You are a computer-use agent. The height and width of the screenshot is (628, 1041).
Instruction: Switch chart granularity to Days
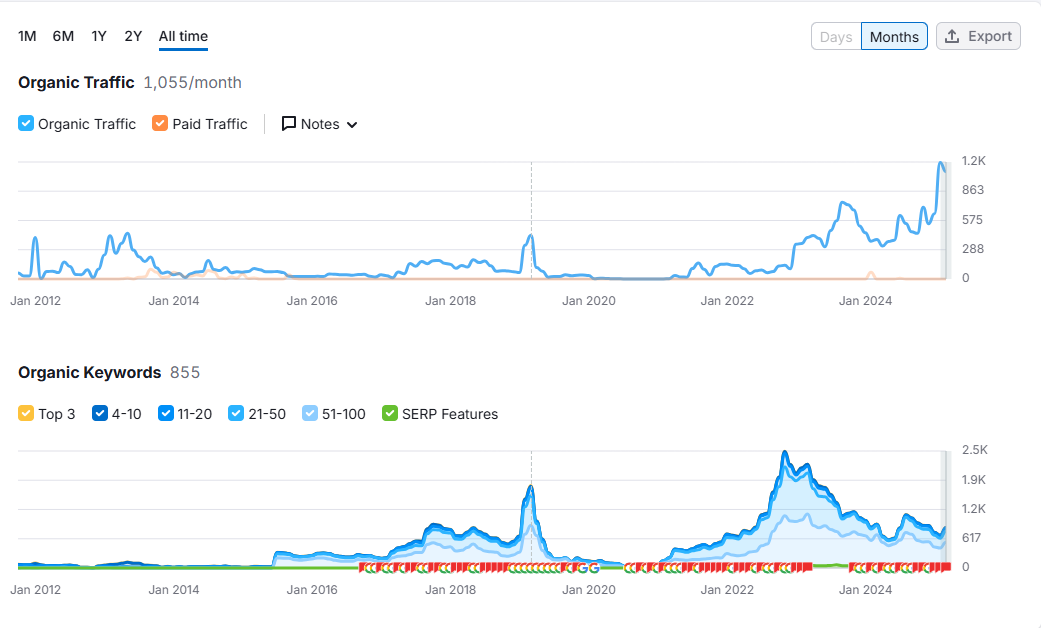pos(836,37)
